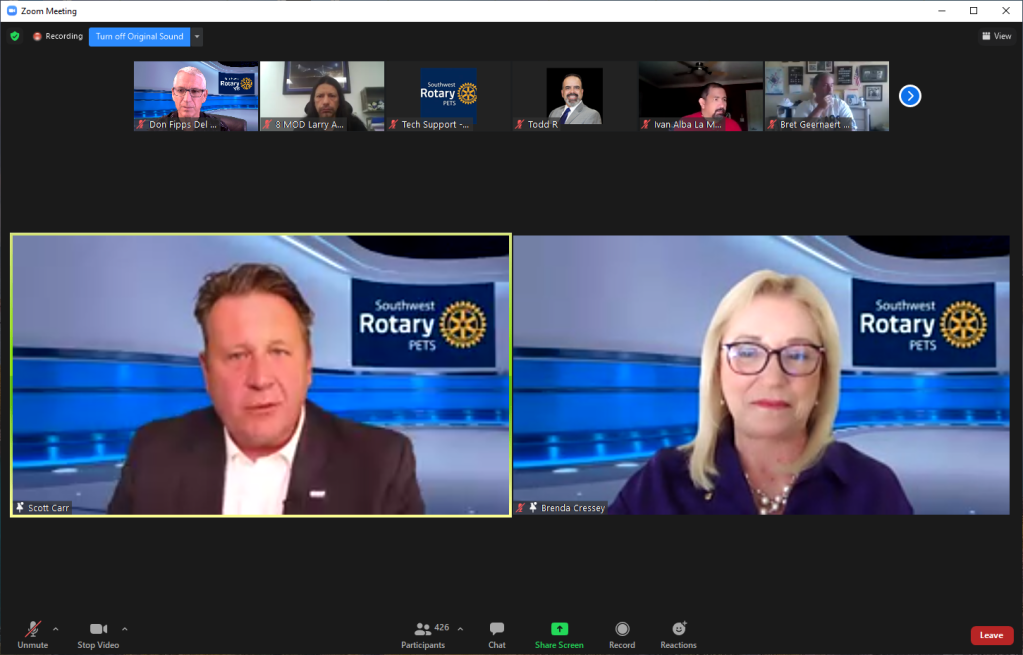
Task: Unmute the microphone
Action: (32, 634)
